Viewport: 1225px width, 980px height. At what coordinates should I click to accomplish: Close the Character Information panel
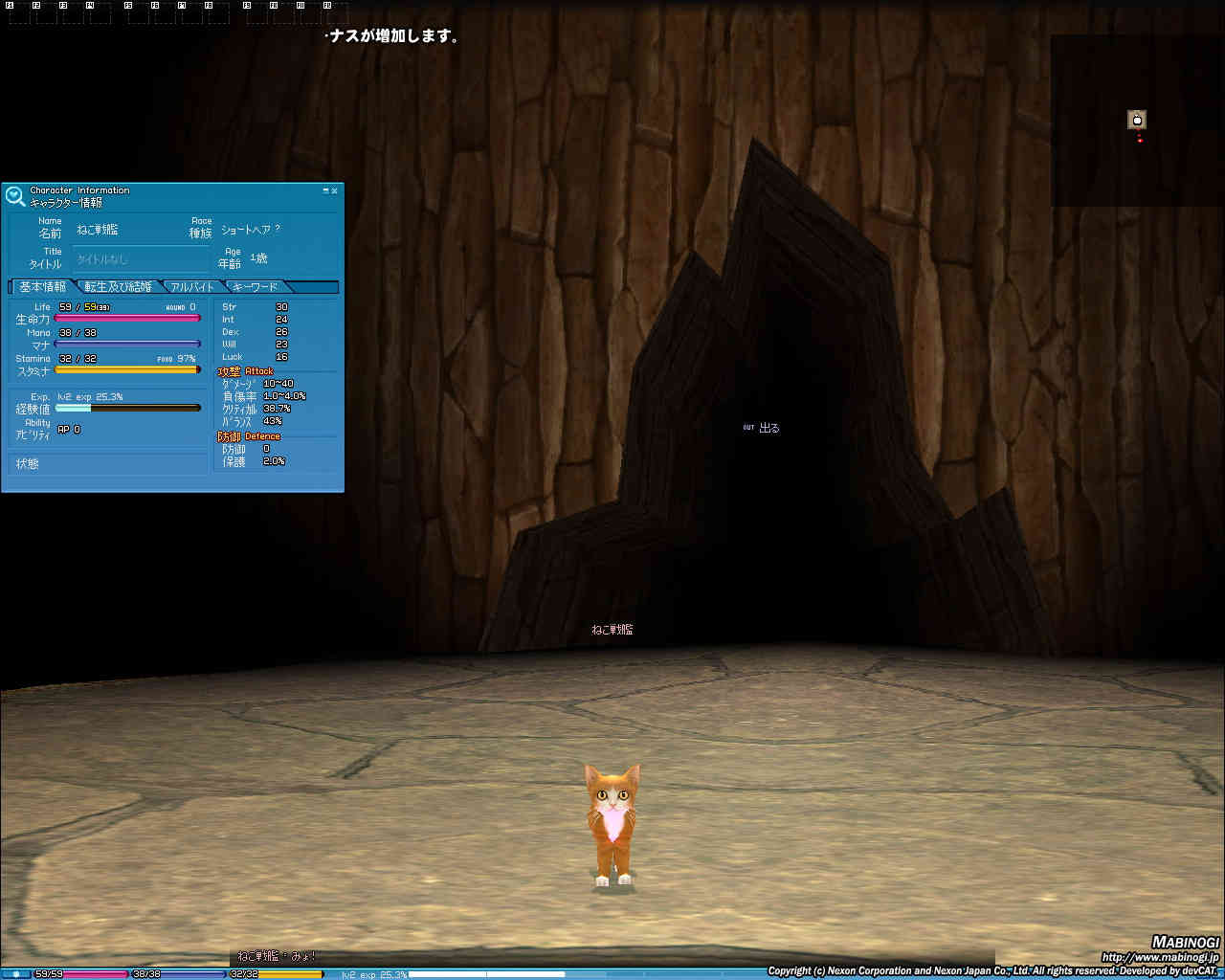point(334,191)
